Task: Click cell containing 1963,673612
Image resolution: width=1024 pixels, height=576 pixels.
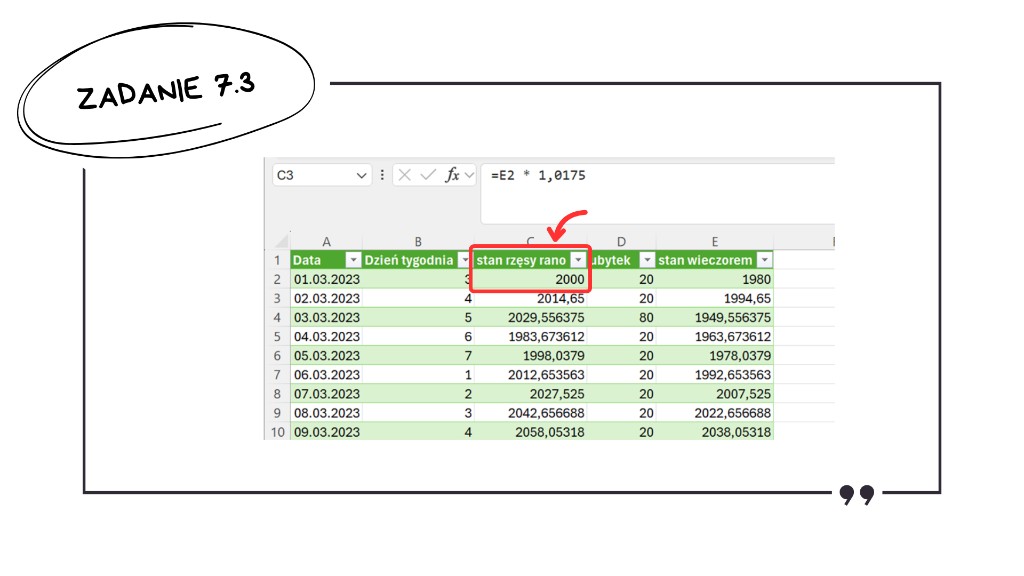Action: pyautogui.click(x=714, y=336)
